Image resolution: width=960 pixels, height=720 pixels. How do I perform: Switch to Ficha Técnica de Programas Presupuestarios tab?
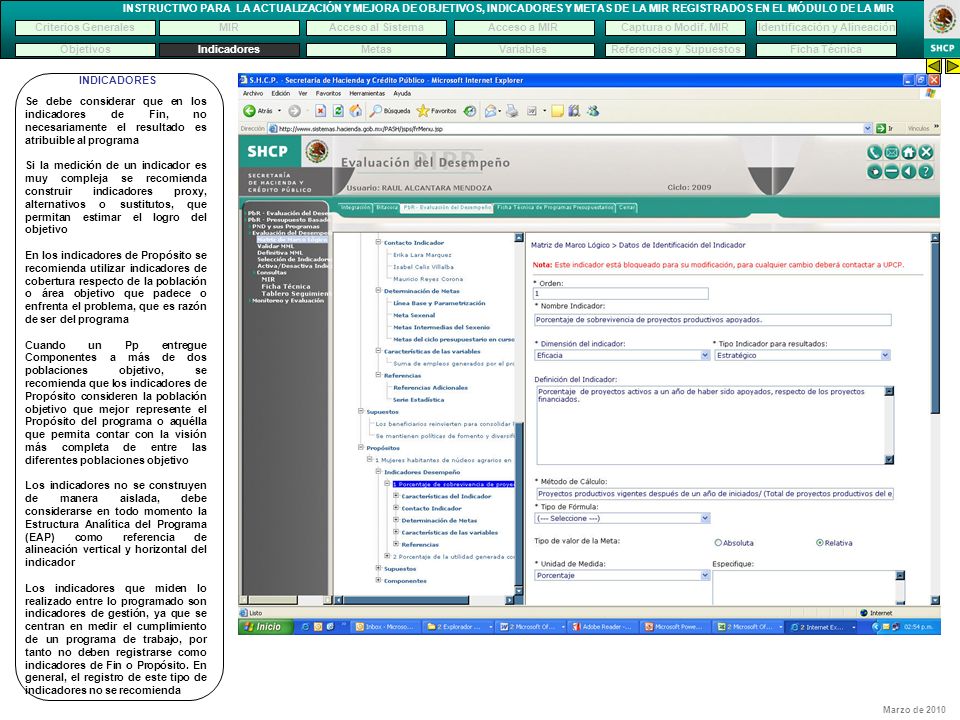point(555,208)
